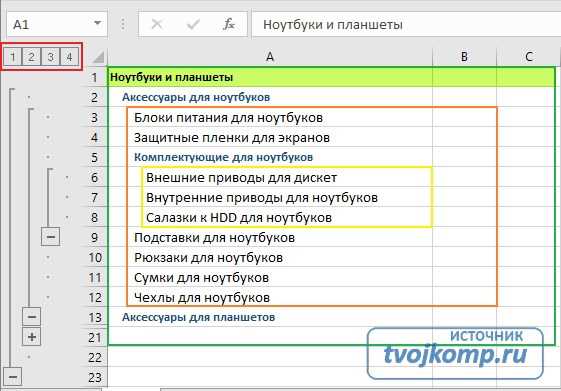This screenshot has width=561, height=391.
Task: Select cell 'Ноутбуки и планшеты' in row 1
Action: click(270, 77)
